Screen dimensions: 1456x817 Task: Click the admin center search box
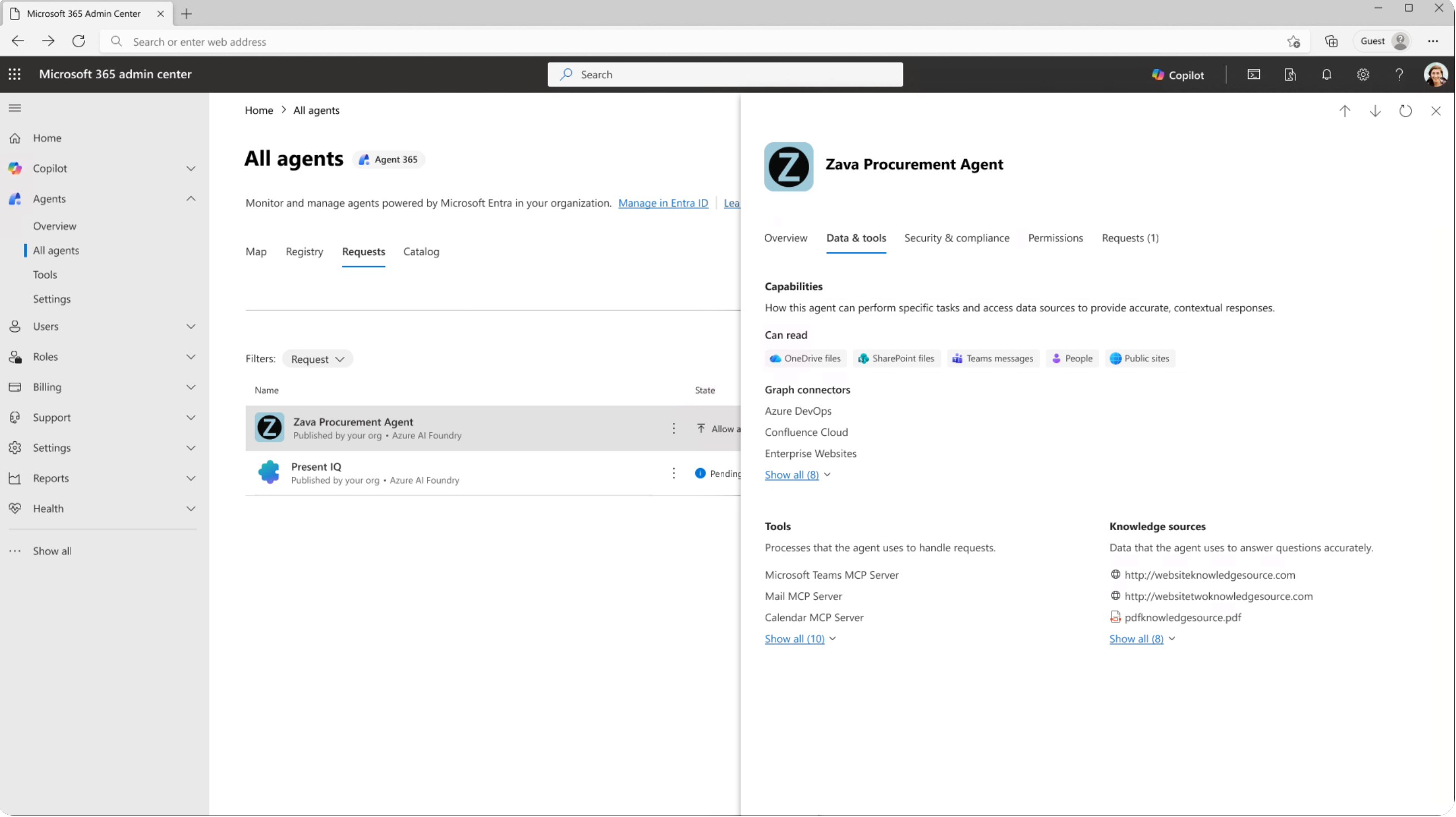[725, 74]
